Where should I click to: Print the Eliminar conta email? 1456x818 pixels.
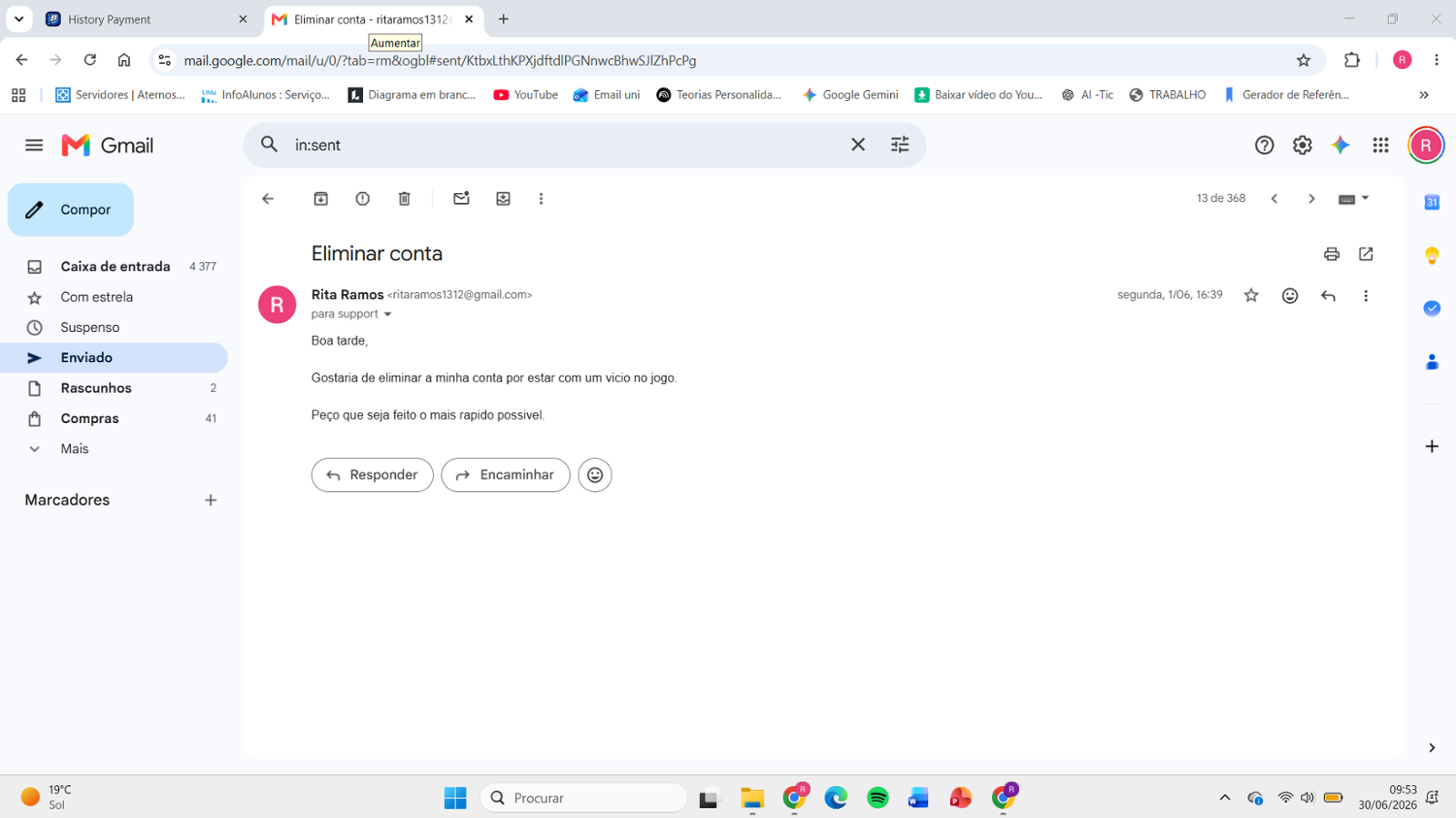1332,254
